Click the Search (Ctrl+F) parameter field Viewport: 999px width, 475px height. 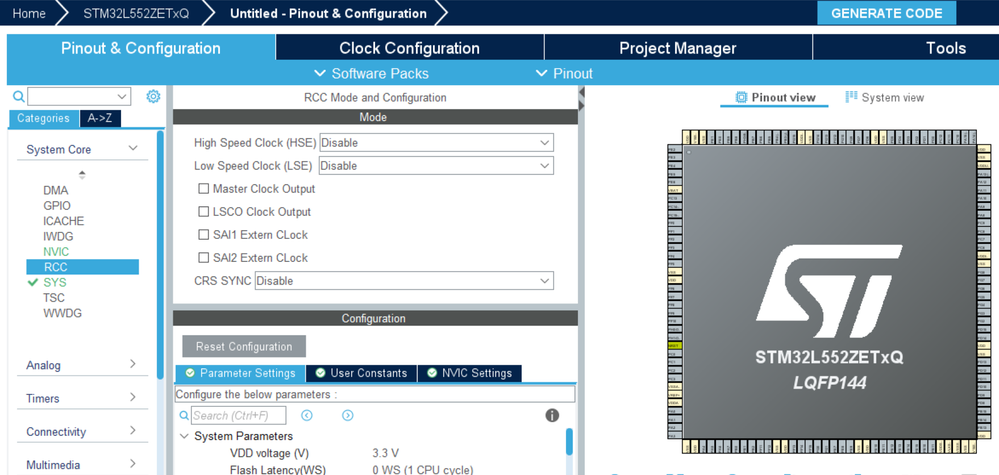pyautogui.click(x=238, y=415)
